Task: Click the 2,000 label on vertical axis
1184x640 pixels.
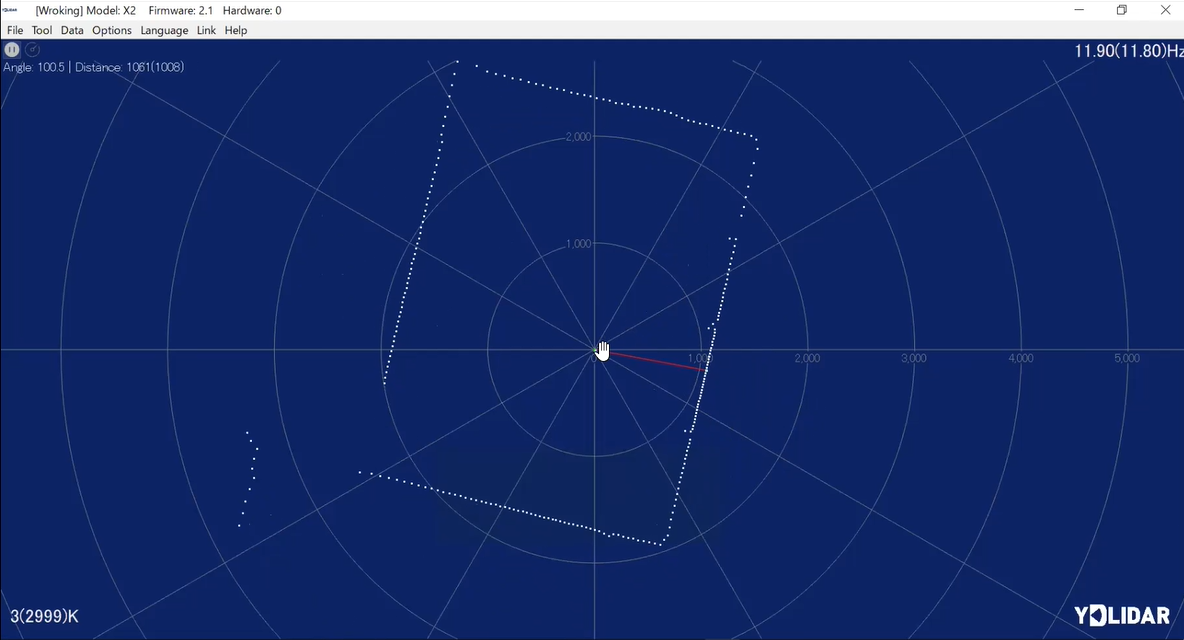Action: click(x=578, y=137)
